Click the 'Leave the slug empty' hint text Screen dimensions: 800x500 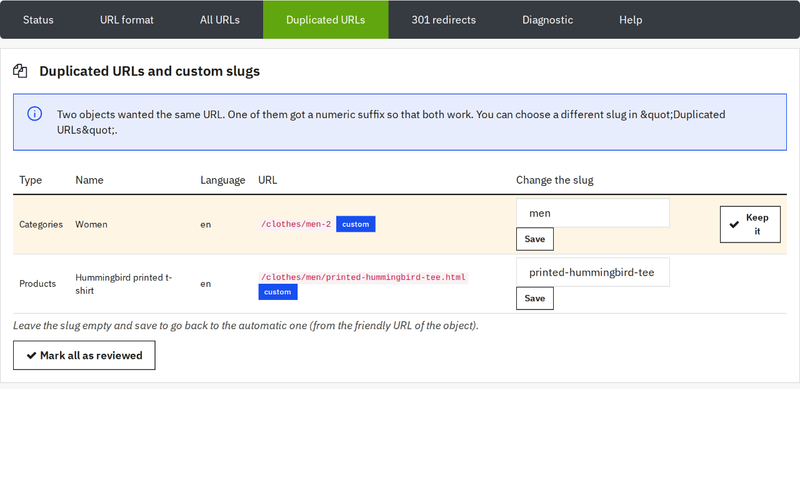click(x=246, y=326)
